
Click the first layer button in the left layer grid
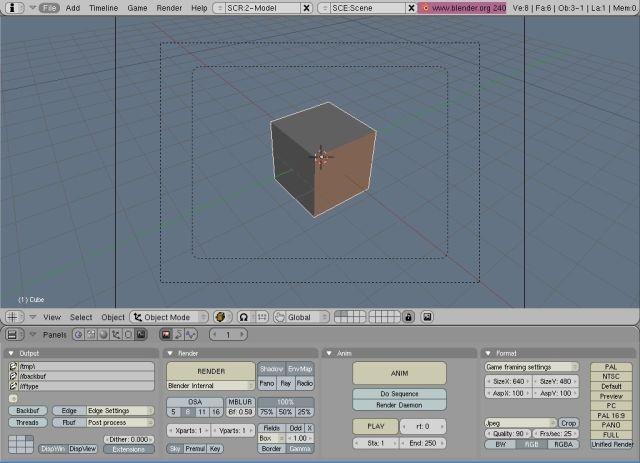pos(338,314)
